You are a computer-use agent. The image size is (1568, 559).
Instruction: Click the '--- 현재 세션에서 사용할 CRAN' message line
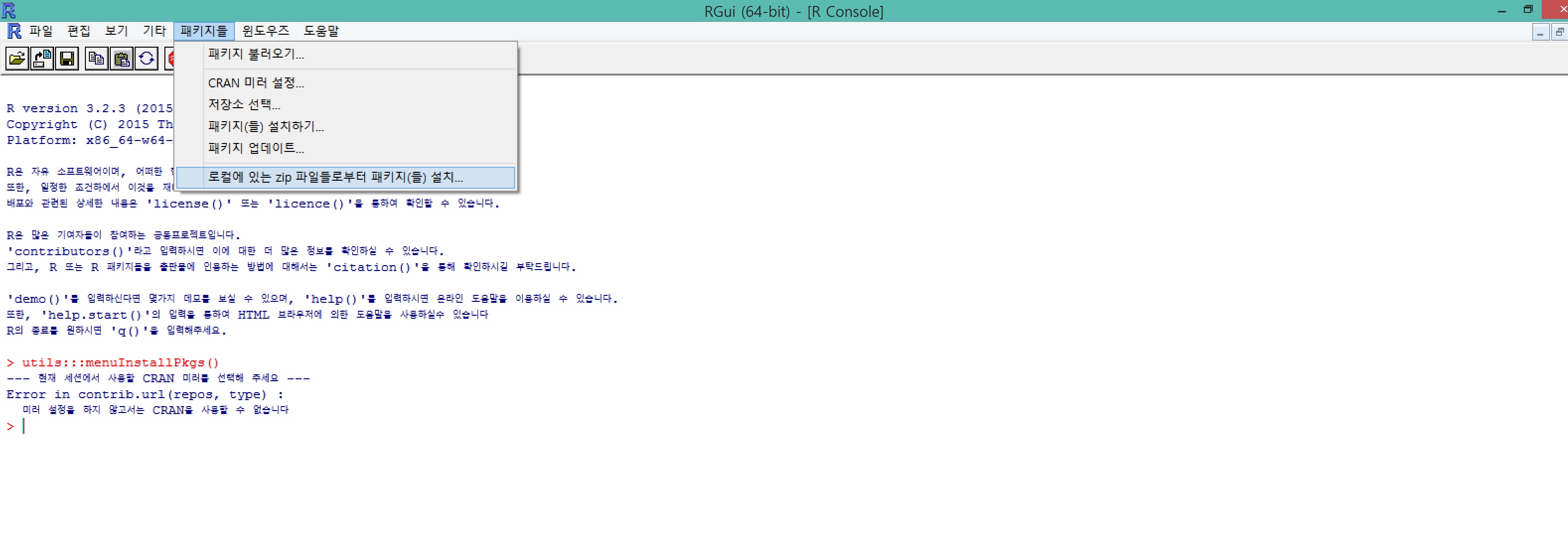(x=158, y=378)
